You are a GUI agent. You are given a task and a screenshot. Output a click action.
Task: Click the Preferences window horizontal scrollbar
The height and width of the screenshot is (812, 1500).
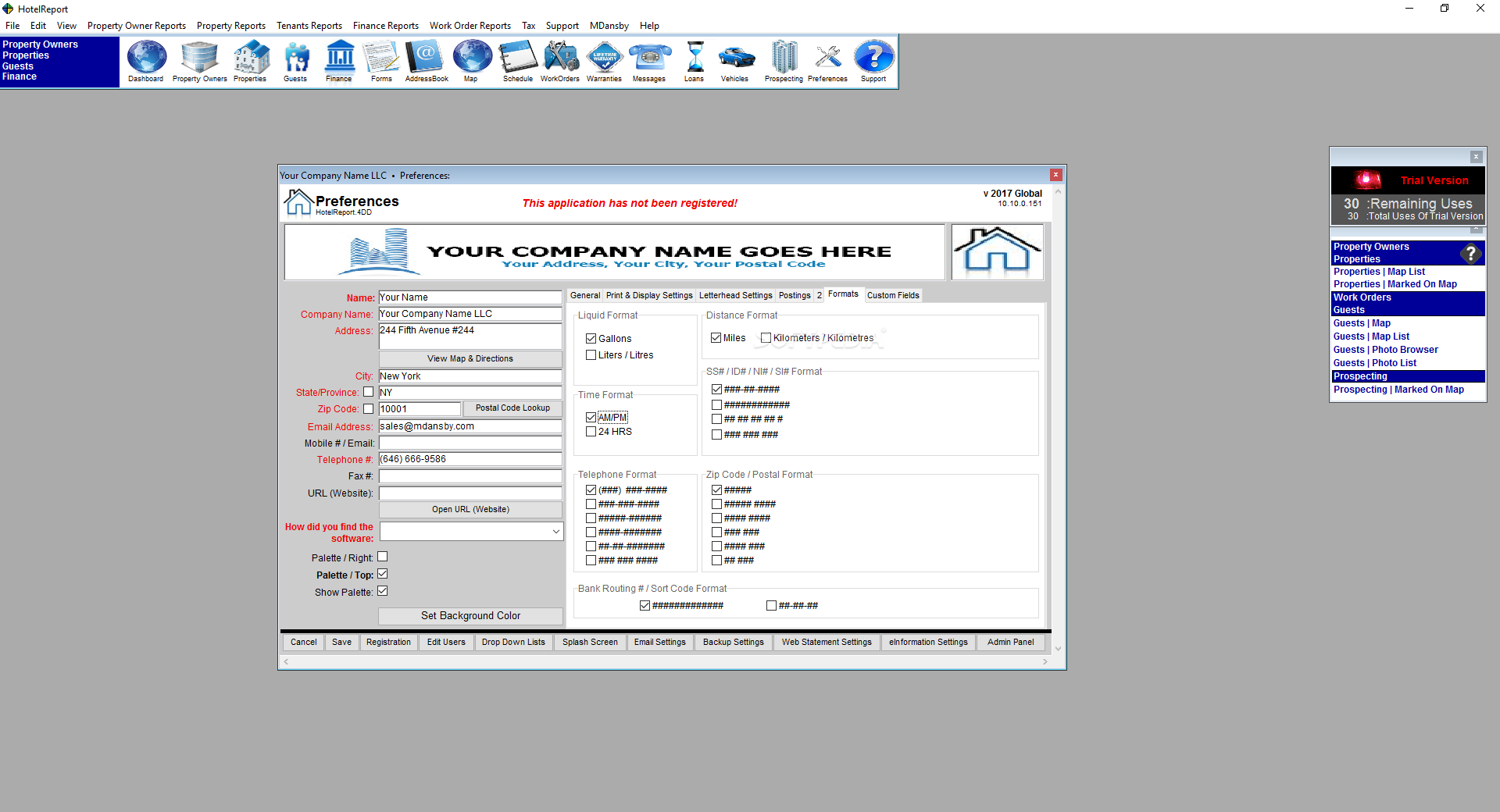click(666, 661)
